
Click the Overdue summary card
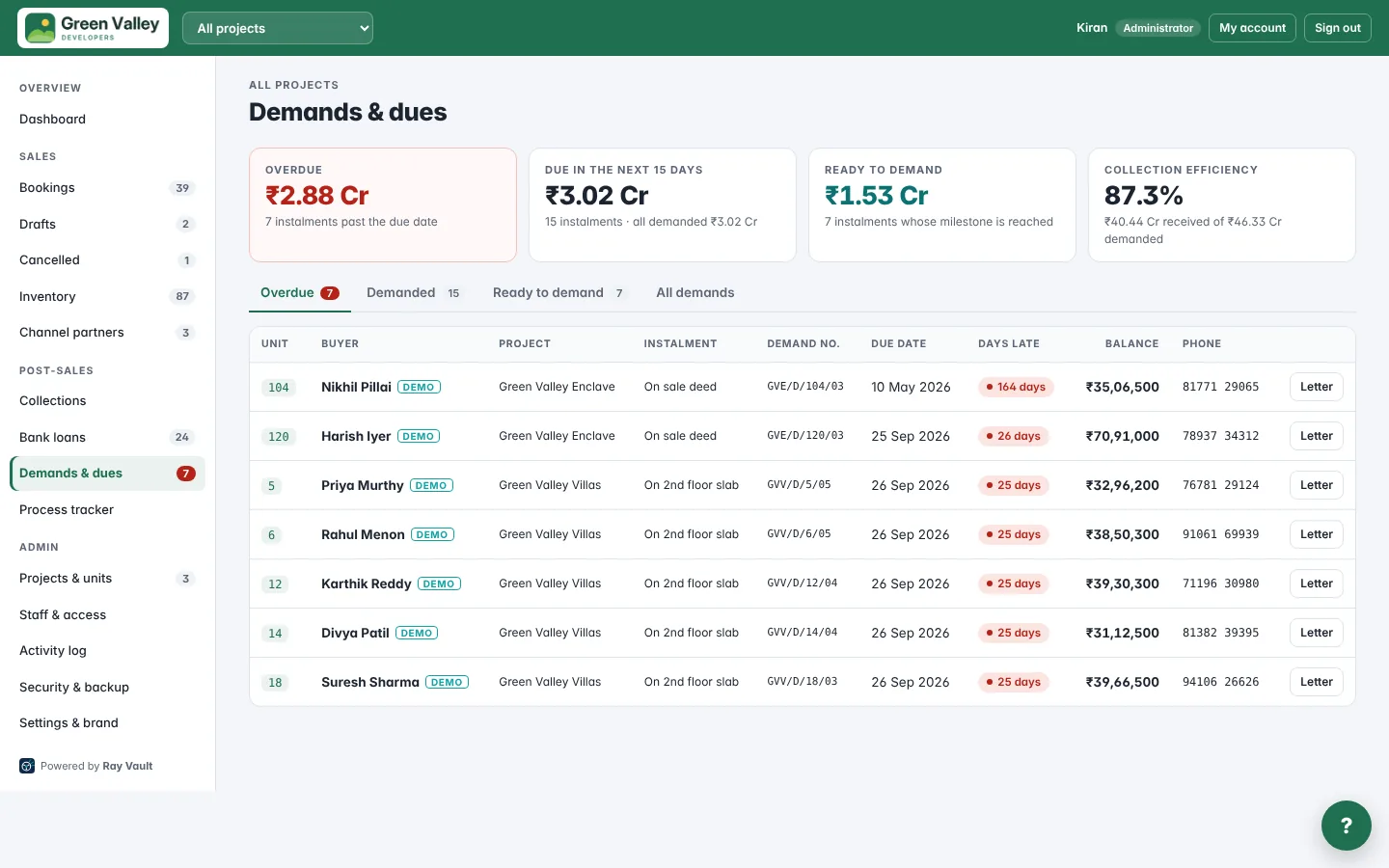(x=383, y=204)
